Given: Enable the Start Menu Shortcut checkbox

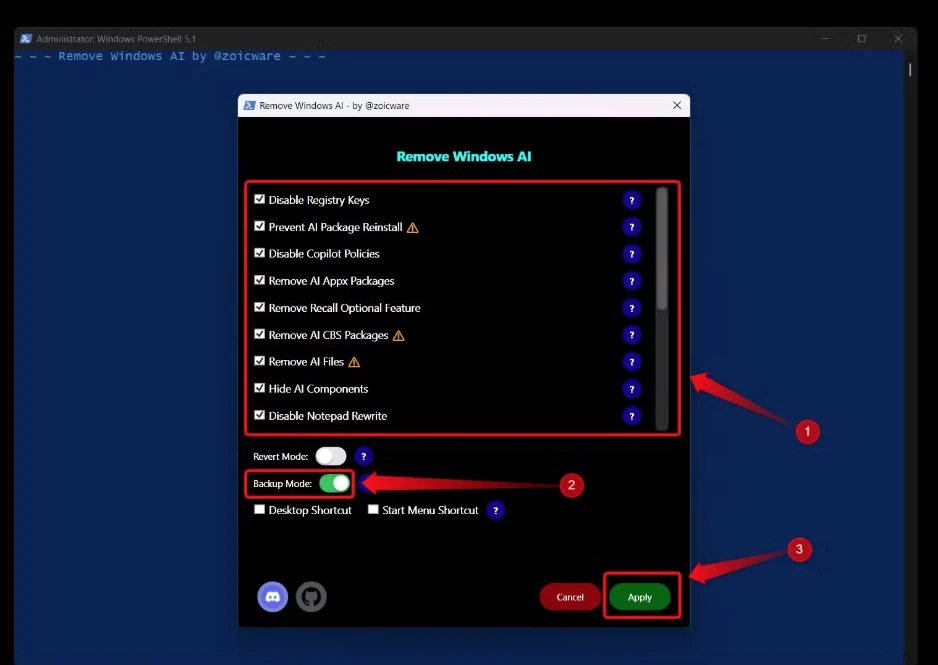Looking at the screenshot, I should pyautogui.click(x=373, y=510).
